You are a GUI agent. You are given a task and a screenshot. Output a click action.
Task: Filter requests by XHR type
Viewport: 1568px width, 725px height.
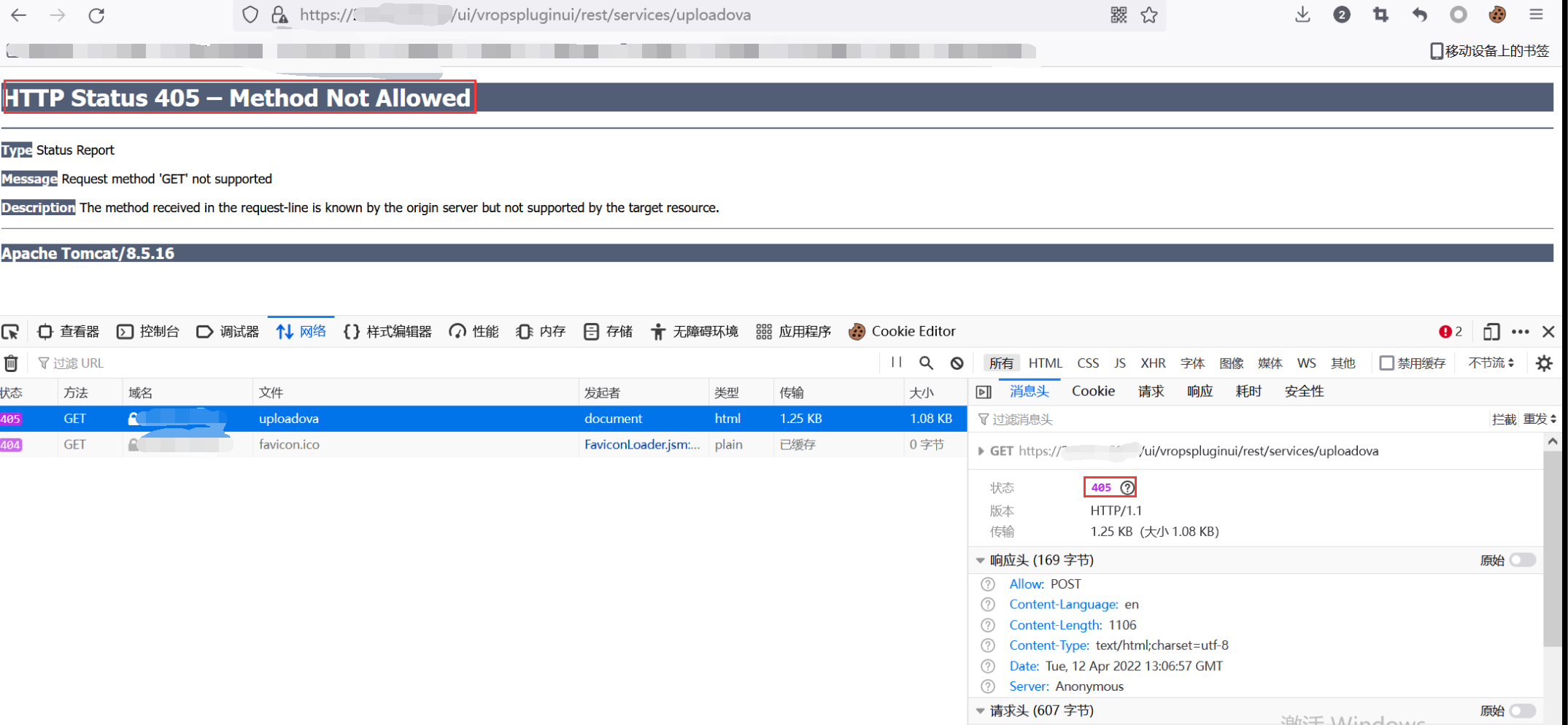tap(1153, 362)
